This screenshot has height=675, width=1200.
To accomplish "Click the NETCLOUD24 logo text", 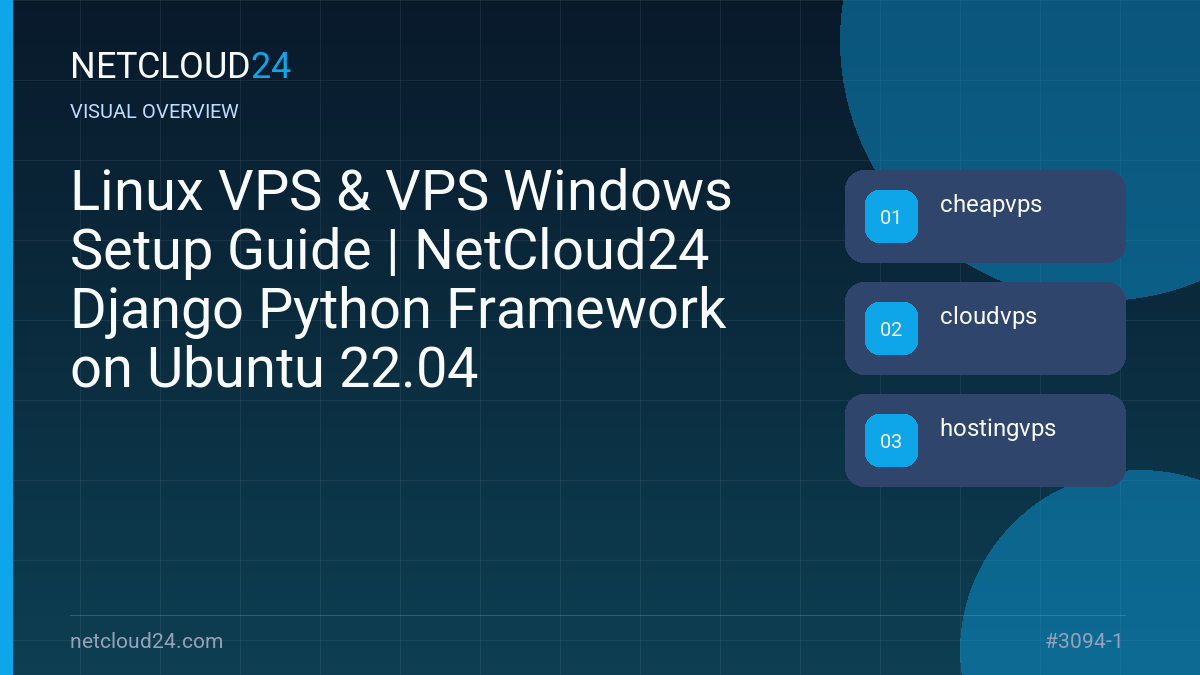I will (x=181, y=66).
